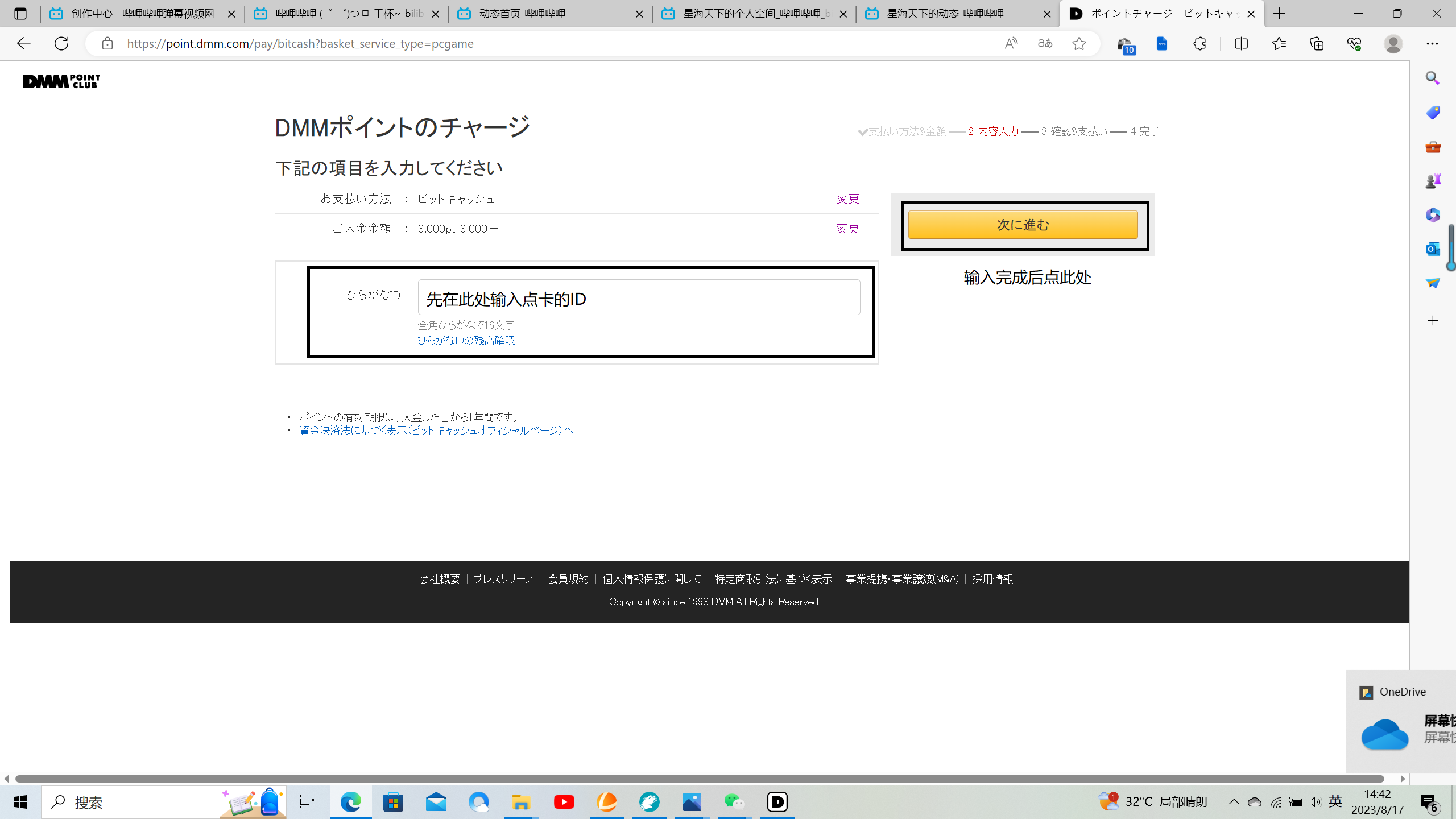Open tab actions menu at top-left

tap(20, 14)
